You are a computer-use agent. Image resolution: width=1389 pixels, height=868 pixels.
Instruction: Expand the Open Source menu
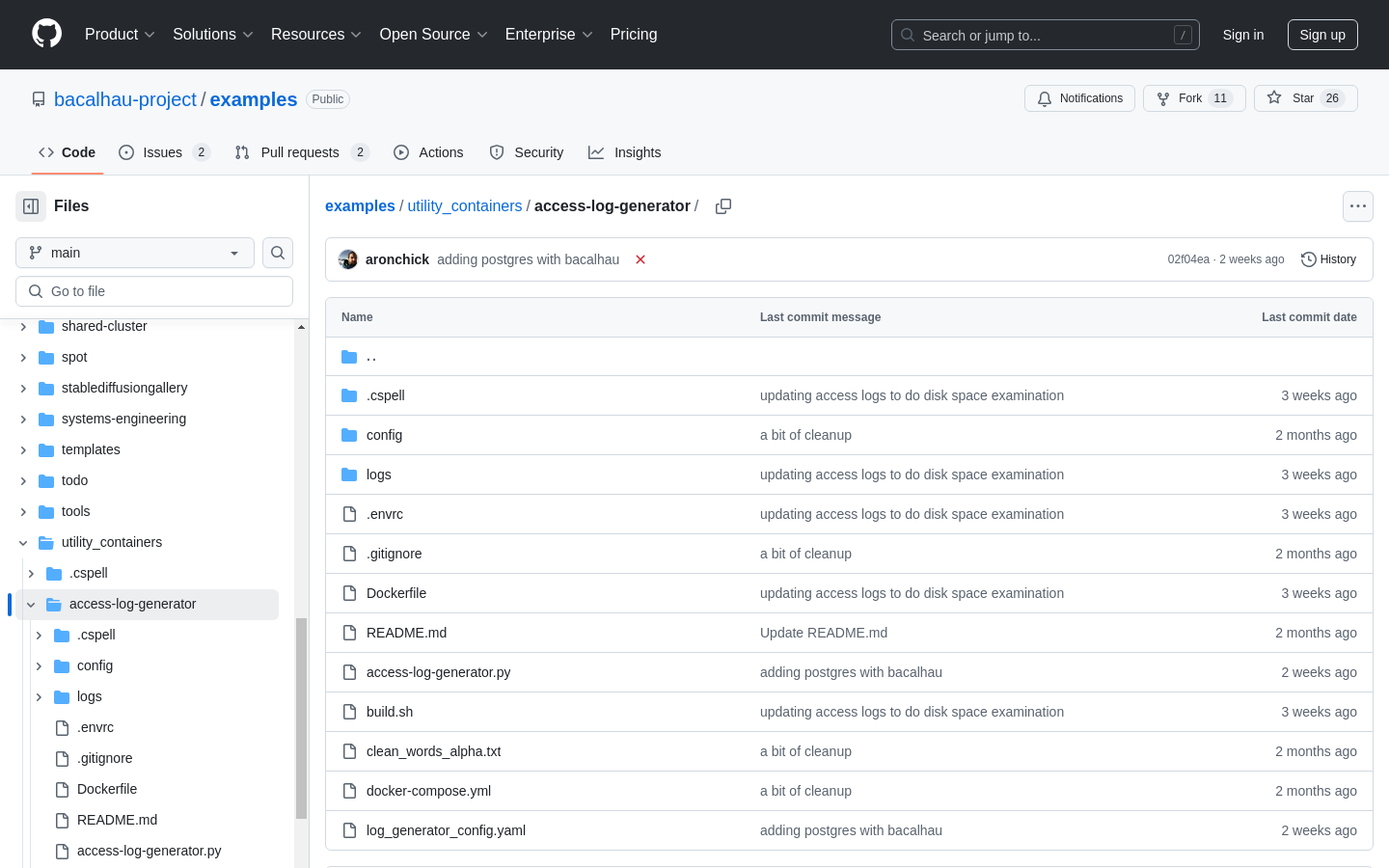click(434, 35)
